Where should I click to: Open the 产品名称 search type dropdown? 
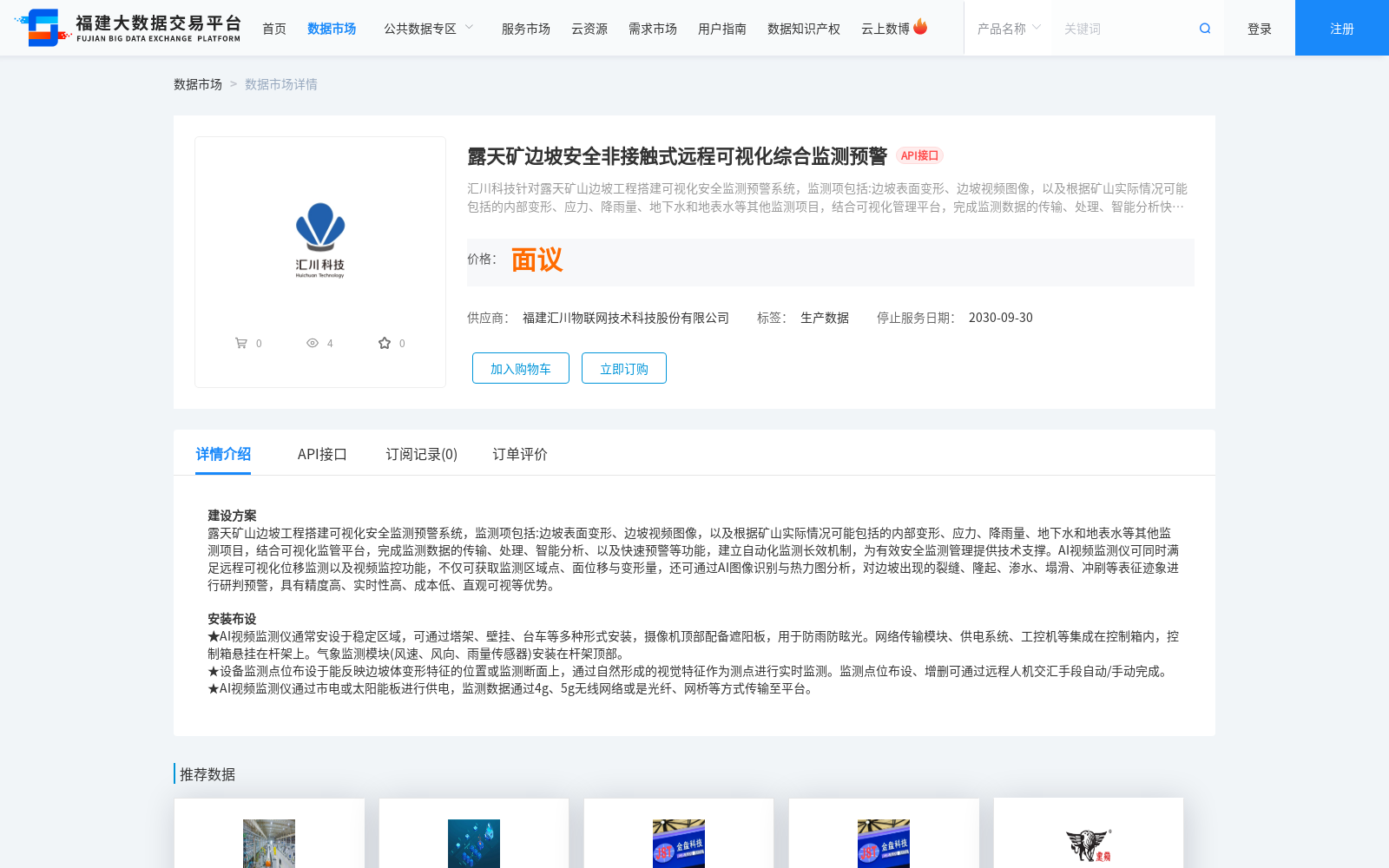pos(1008,29)
